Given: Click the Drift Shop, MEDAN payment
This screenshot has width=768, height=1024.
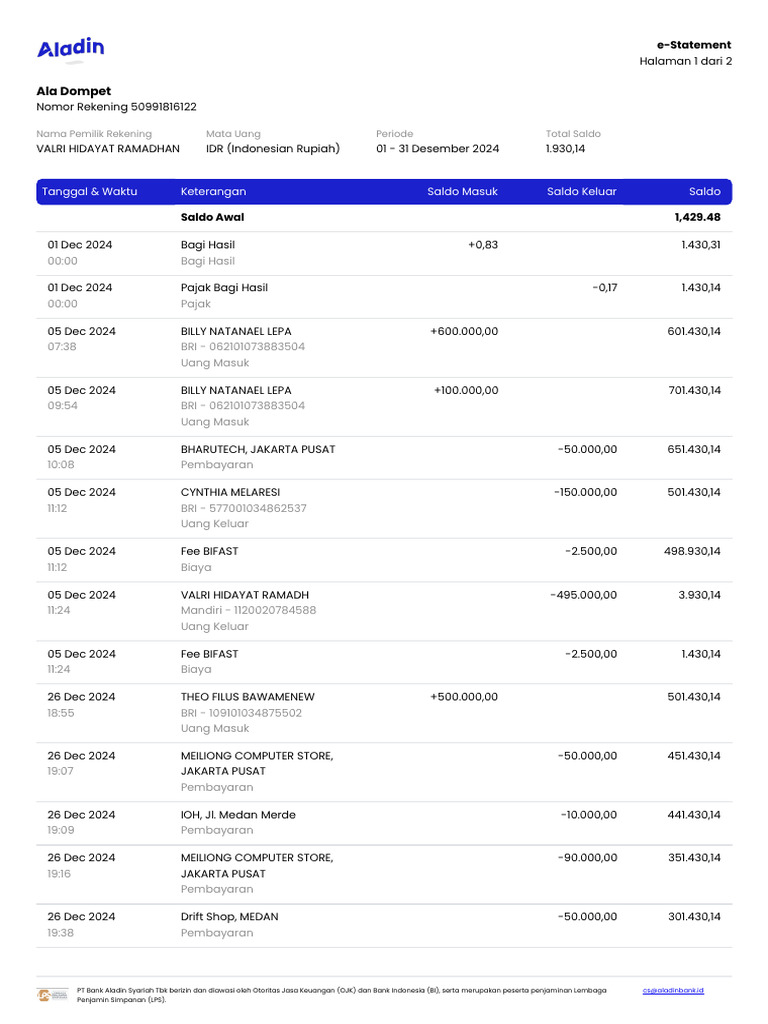Looking at the screenshot, I should (229, 916).
